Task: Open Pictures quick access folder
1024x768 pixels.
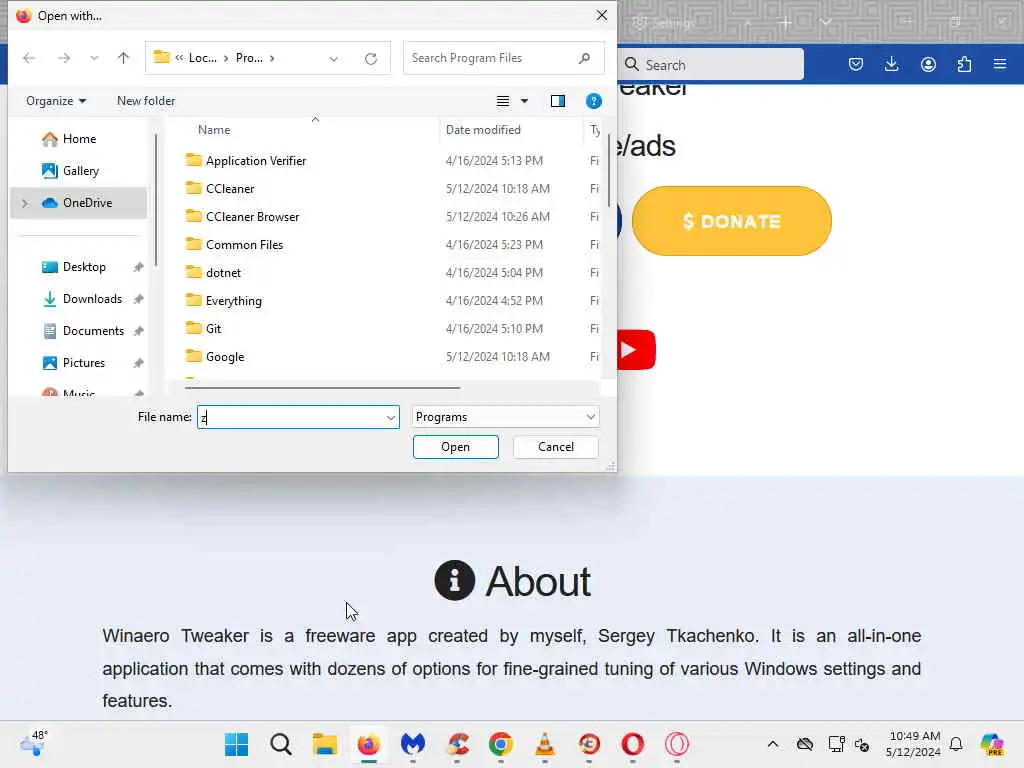Action: tap(84, 363)
